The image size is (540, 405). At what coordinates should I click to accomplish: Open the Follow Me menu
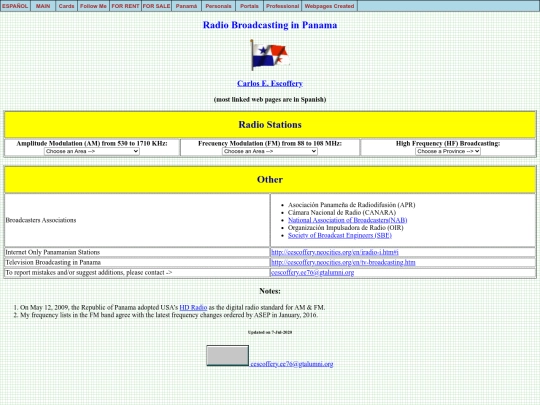tap(93, 6)
